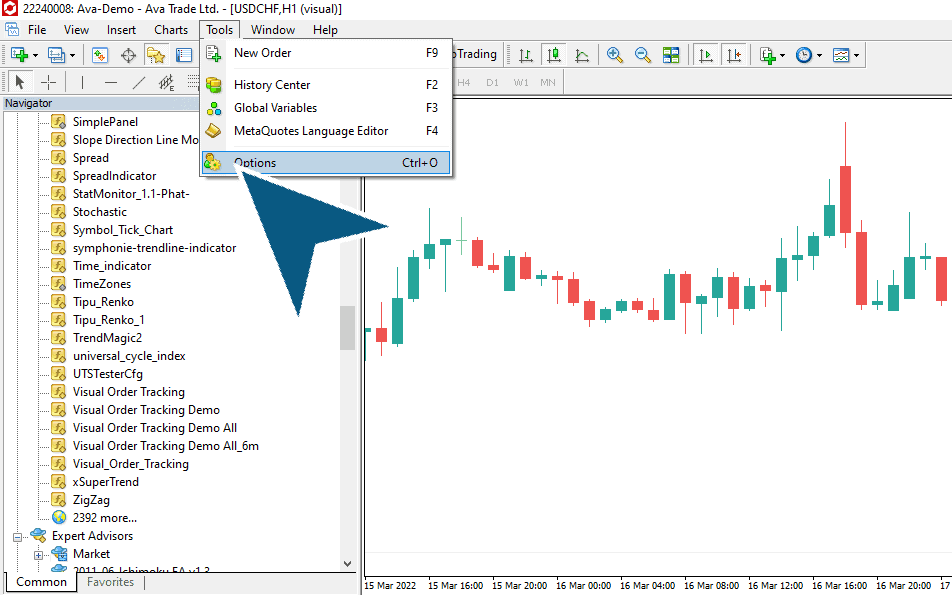The width and height of the screenshot is (952, 595).
Task: Pick the Horizontal Line drawing tool
Action: click(110, 82)
